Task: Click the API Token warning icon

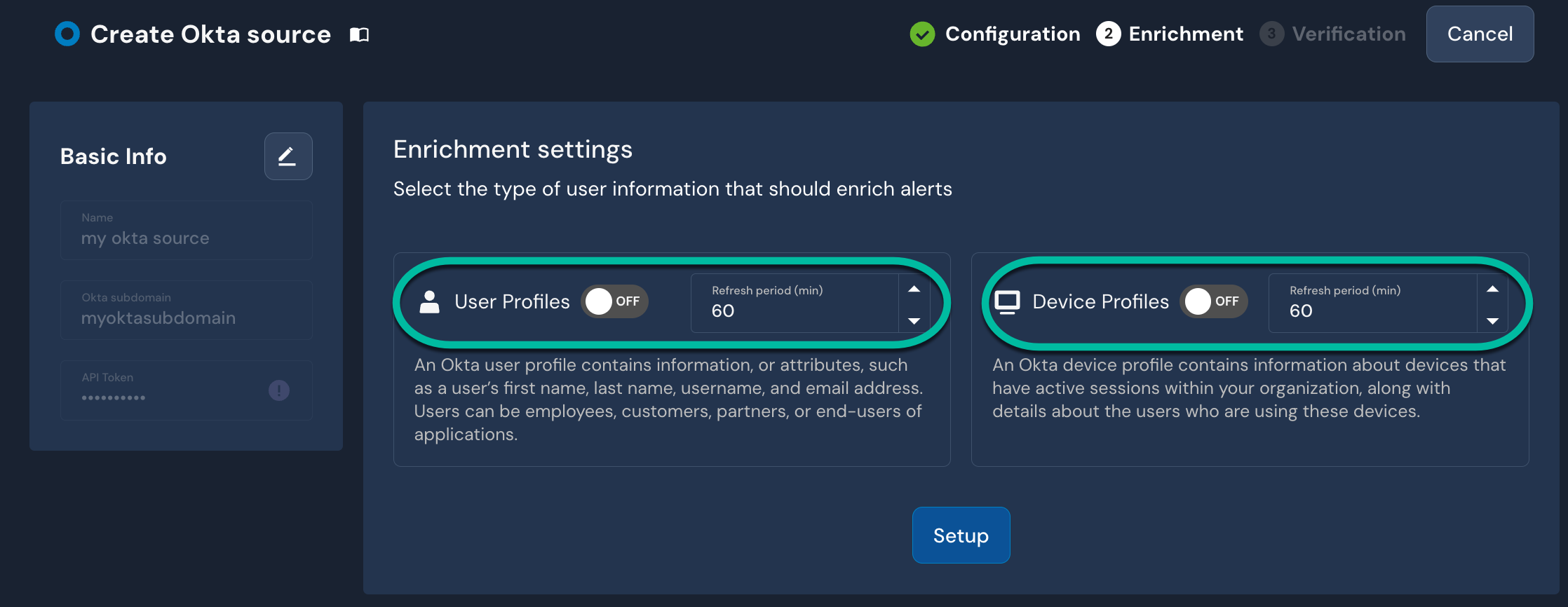Action: (279, 390)
